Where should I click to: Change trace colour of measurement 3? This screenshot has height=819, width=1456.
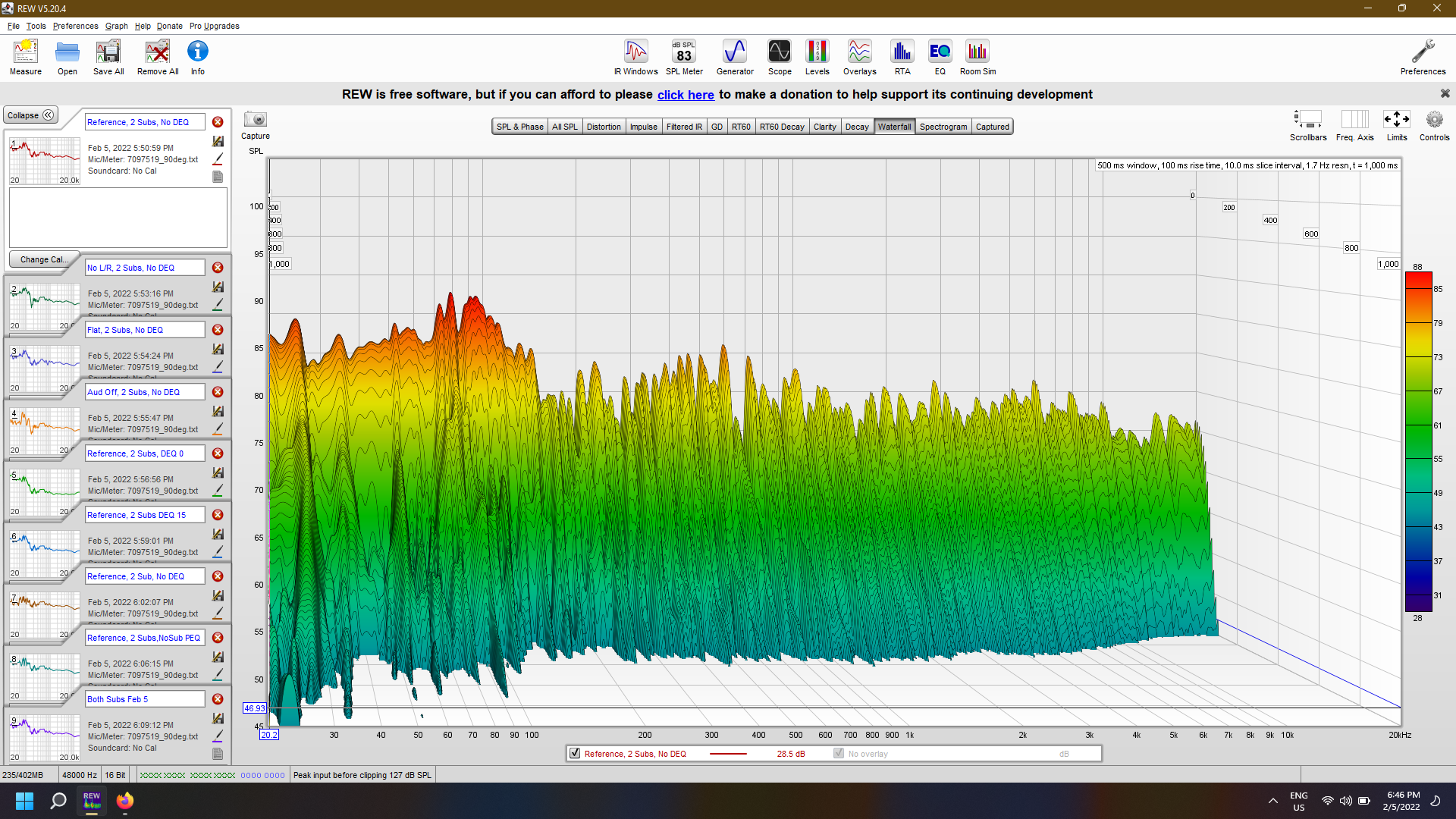click(x=218, y=366)
